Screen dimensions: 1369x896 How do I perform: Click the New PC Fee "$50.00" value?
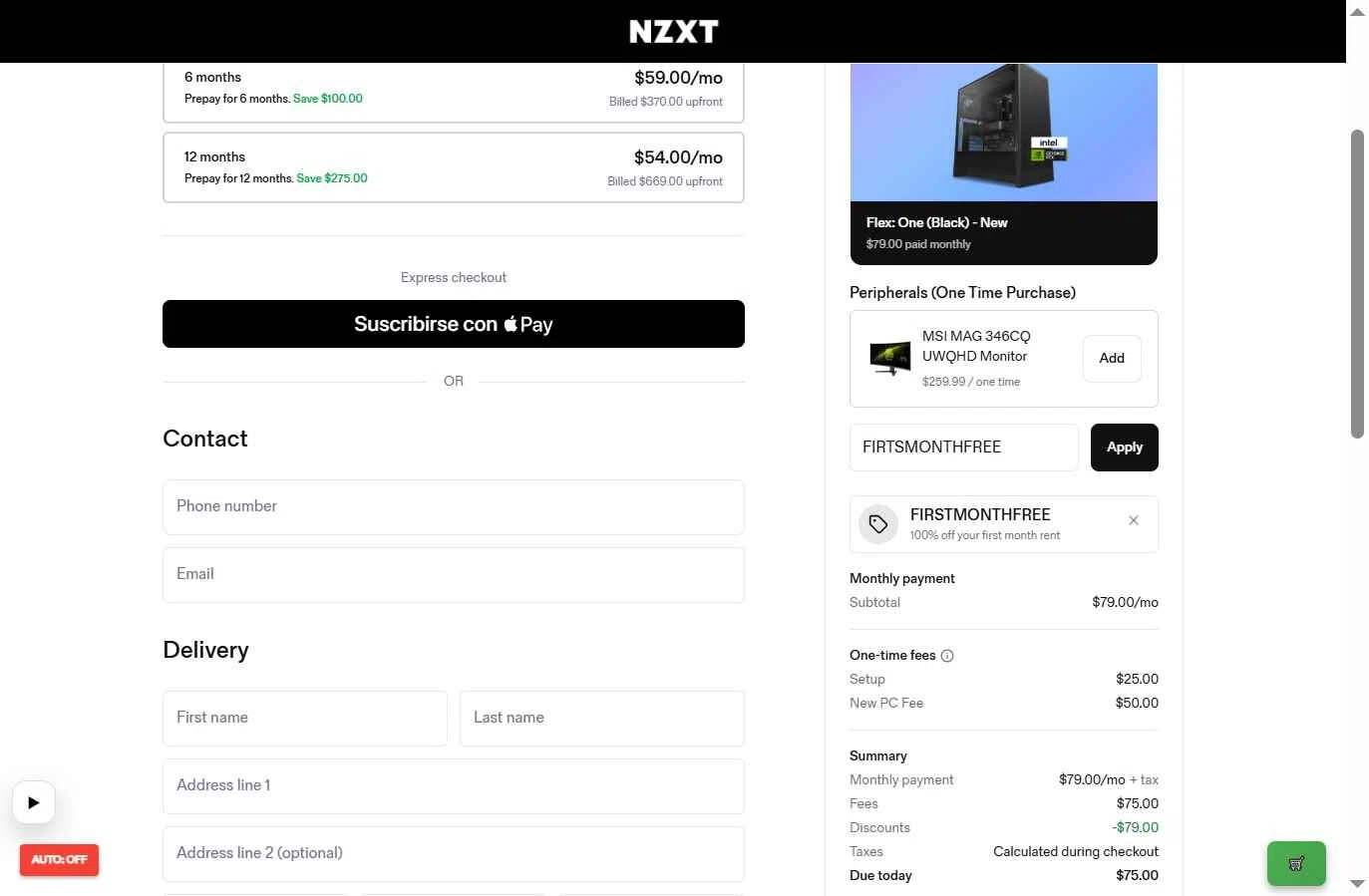pos(1137,703)
